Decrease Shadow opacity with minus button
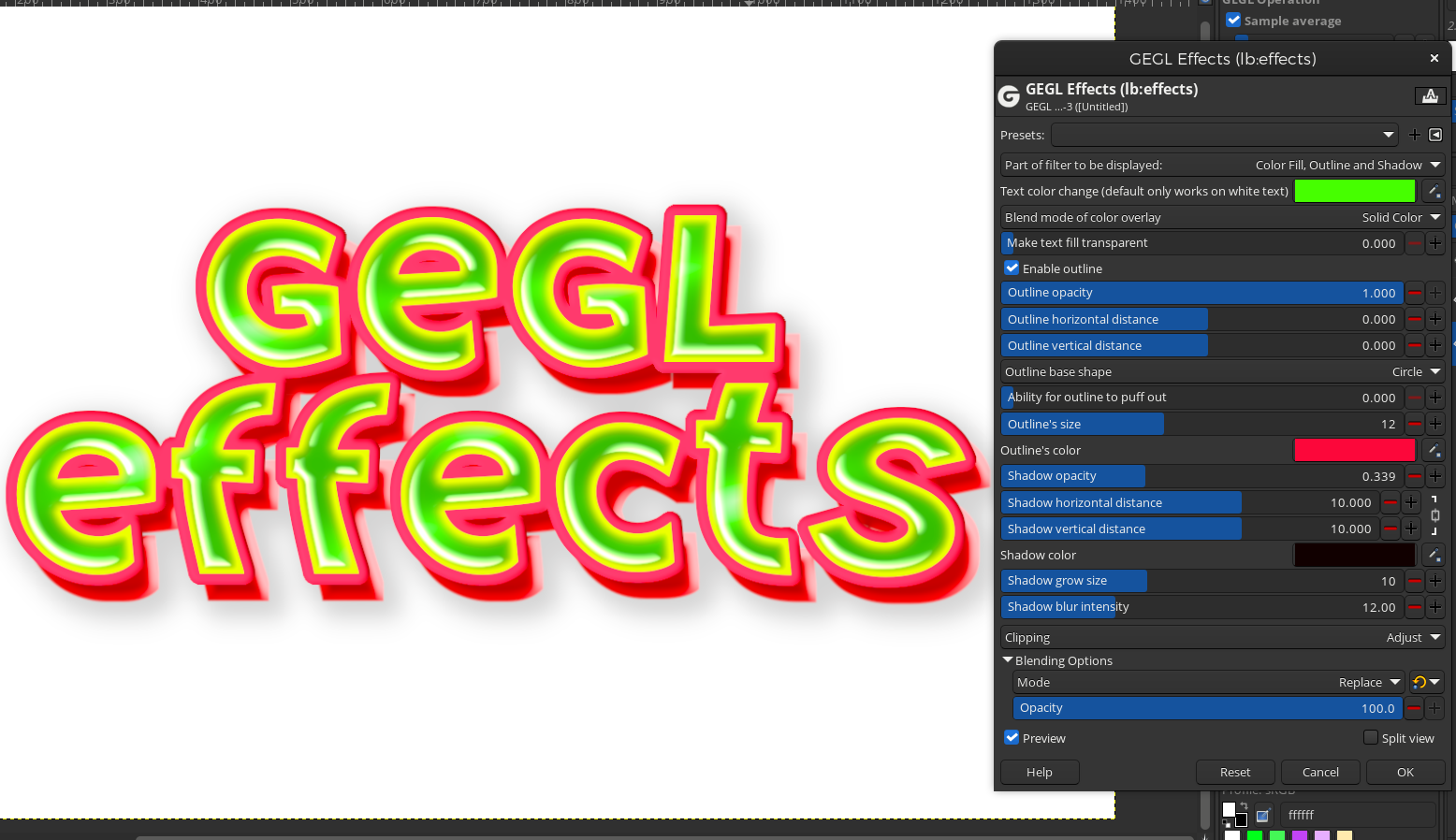Viewport: 1456px width, 840px height. [1415, 476]
